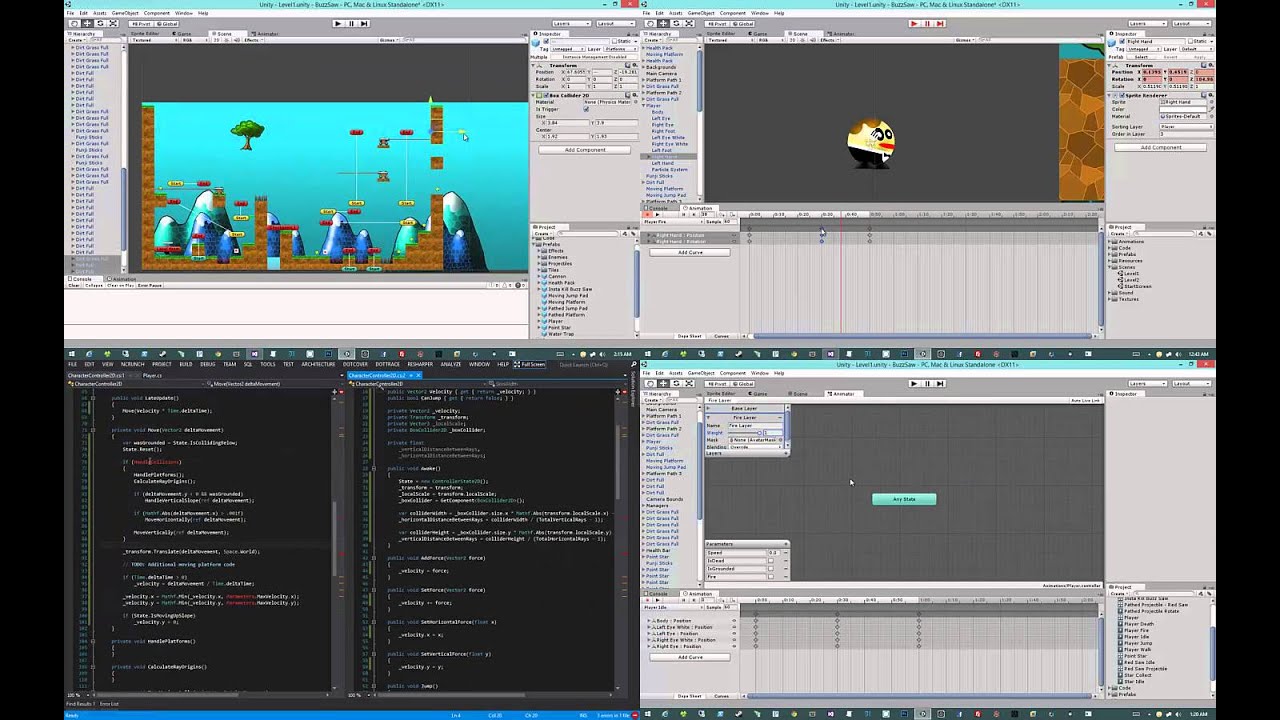Select Any State node in bottom-right Animator
This screenshot has height=720, width=1280.
pyautogui.click(x=904, y=499)
